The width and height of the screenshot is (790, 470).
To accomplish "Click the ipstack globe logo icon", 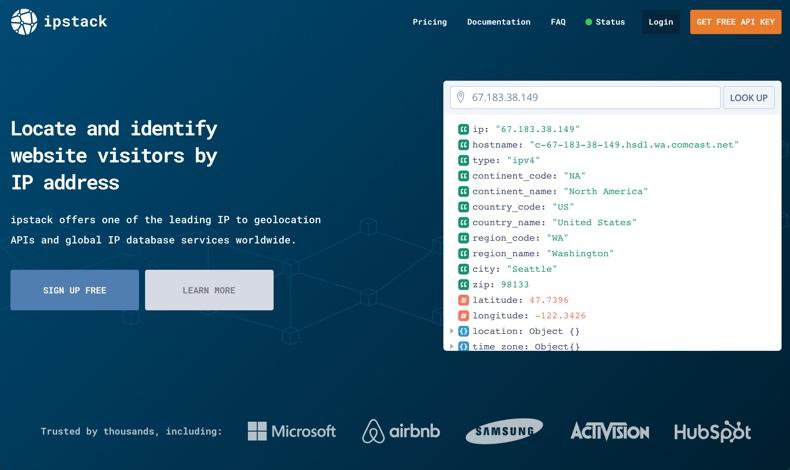I will pos(24,22).
